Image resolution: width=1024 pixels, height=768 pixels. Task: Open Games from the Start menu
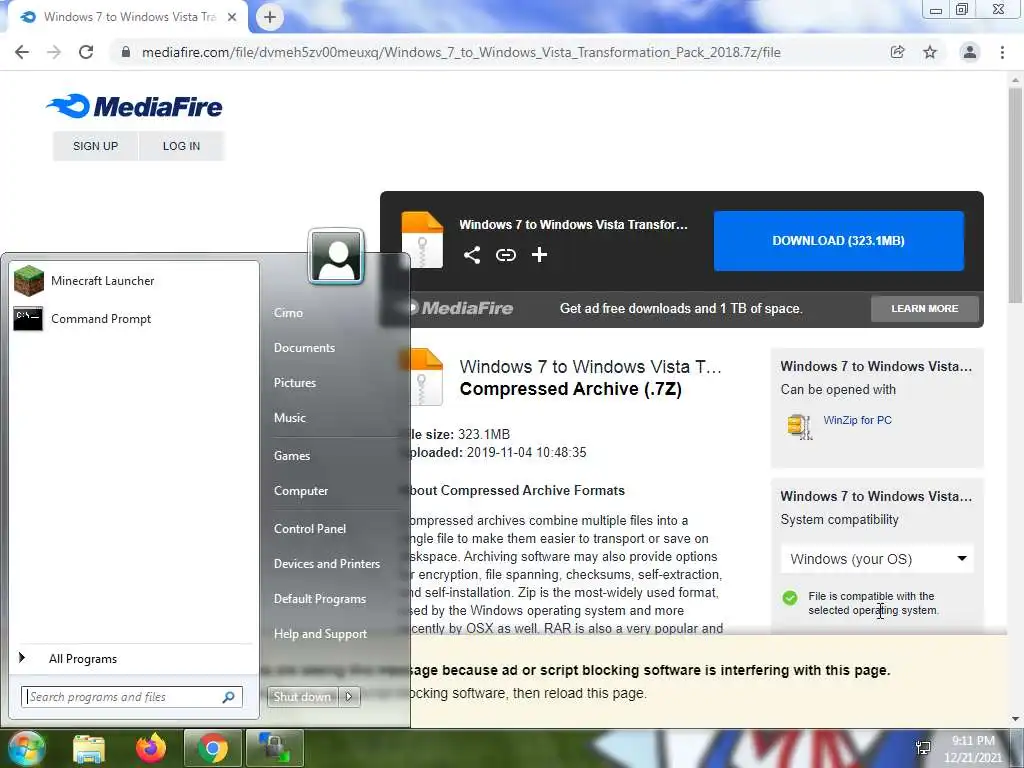pos(292,456)
